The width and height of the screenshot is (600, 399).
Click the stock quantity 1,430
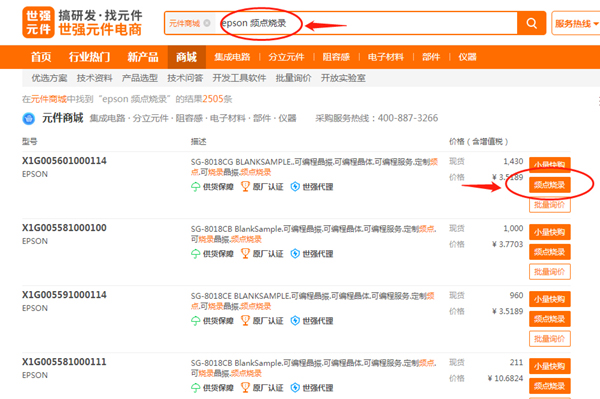[513, 161]
